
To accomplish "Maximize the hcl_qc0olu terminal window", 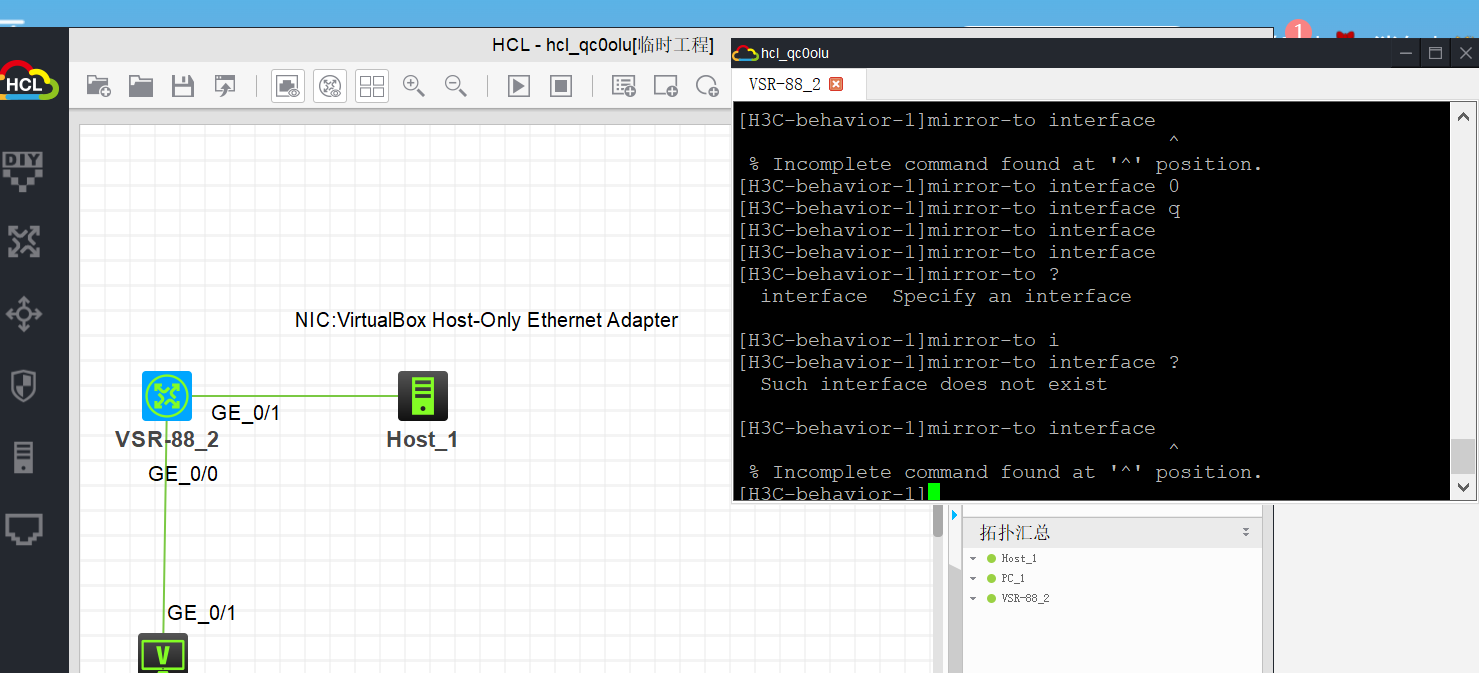I will (1436, 53).
